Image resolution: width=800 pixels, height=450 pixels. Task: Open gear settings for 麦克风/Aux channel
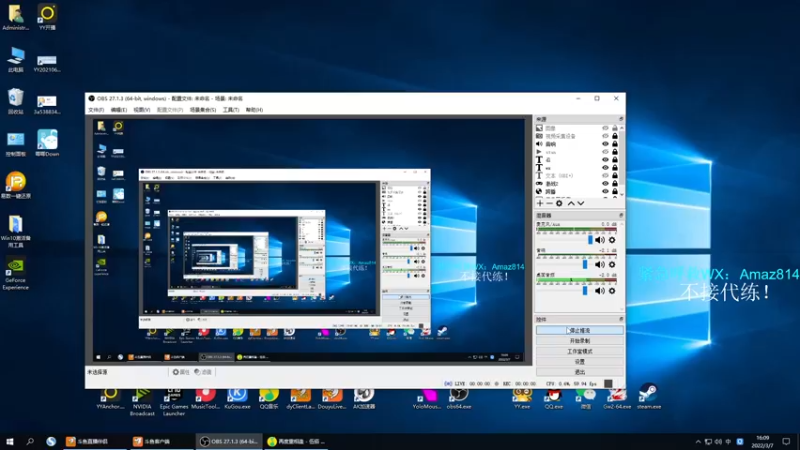[x=612, y=240]
